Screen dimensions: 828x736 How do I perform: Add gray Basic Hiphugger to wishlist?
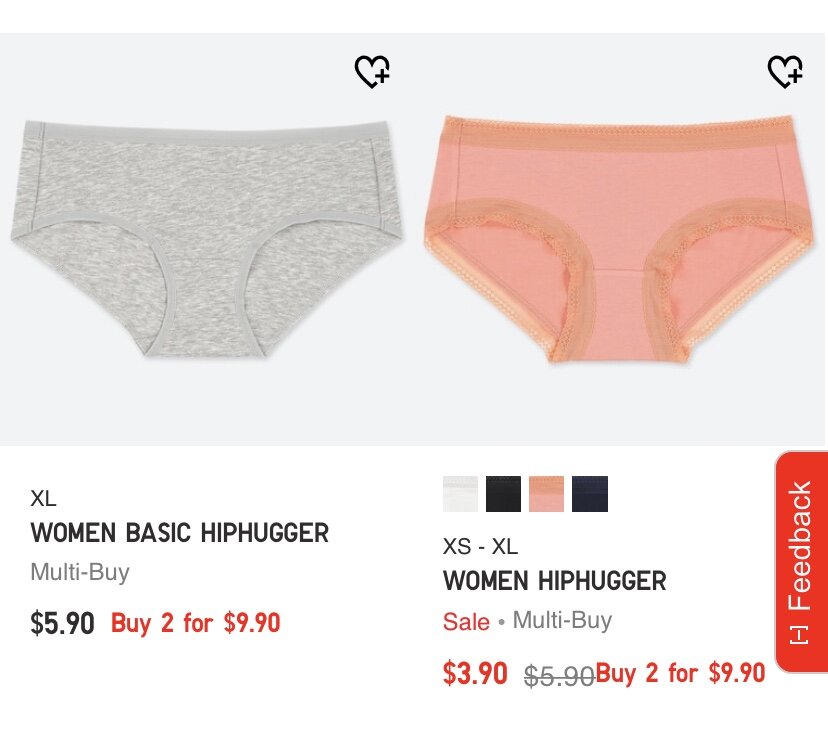(x=372, y=71)
